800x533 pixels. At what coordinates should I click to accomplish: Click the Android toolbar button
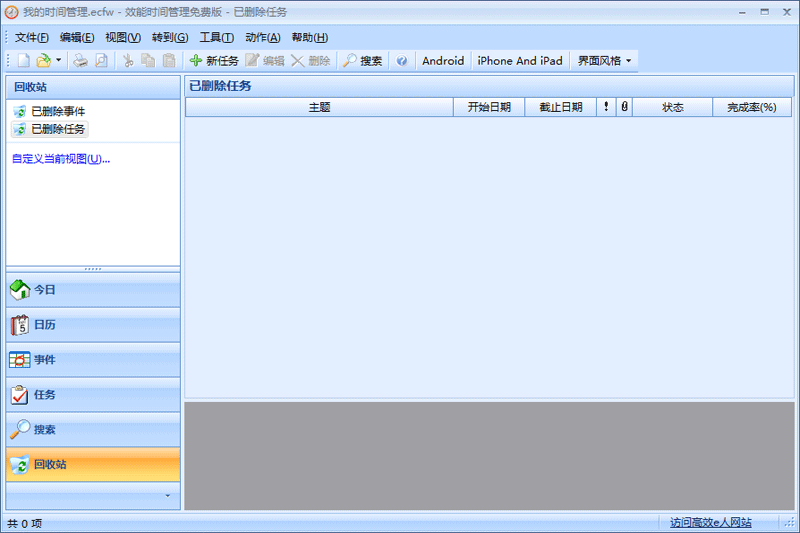tap(443, 61)
